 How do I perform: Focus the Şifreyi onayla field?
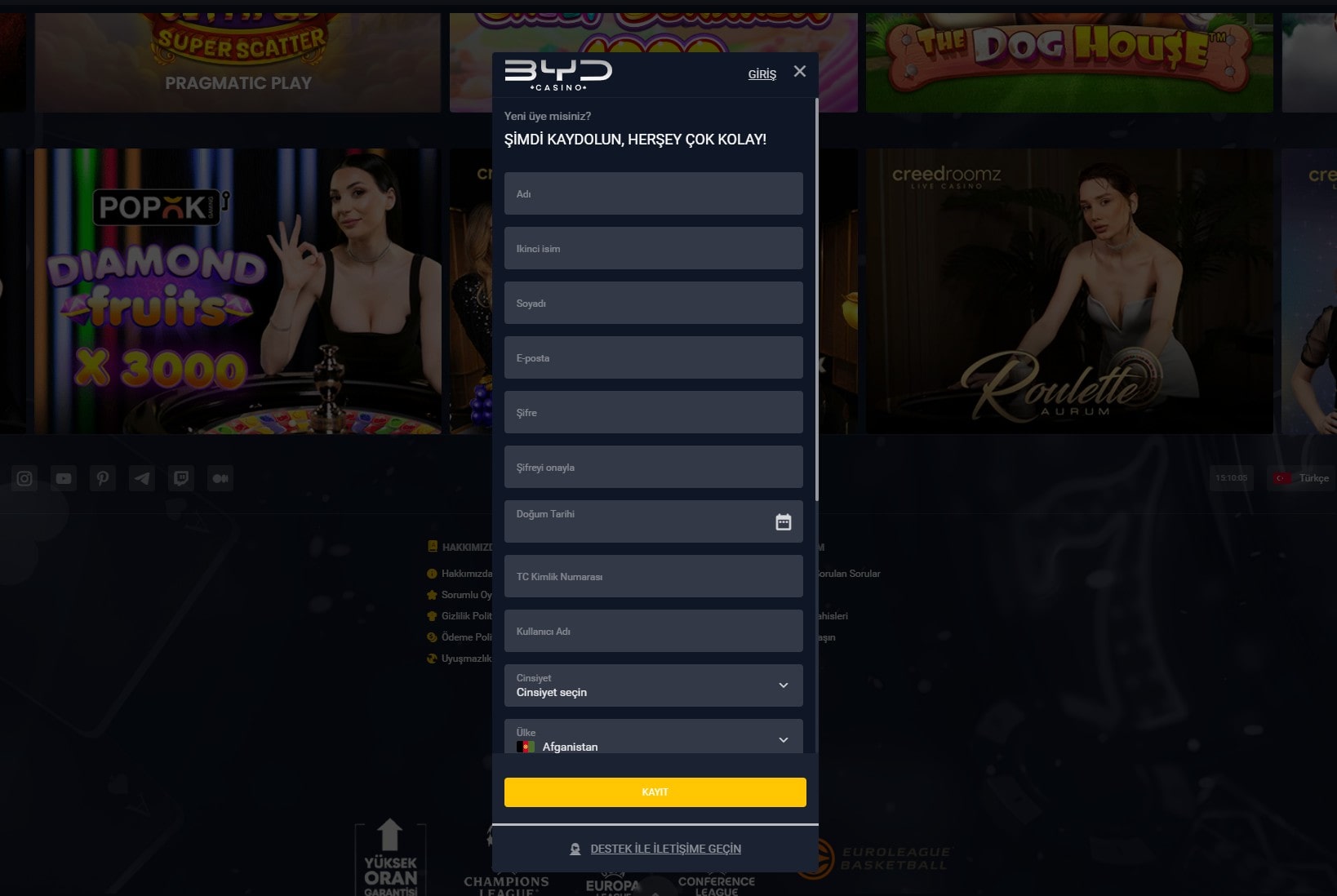pyautogui.click(x=654, y=467)
